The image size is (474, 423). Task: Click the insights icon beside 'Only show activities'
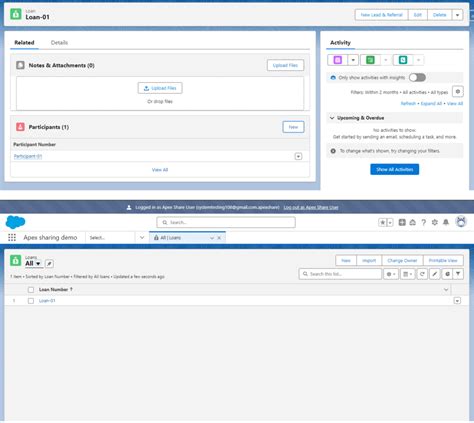(x=333, y=78)
